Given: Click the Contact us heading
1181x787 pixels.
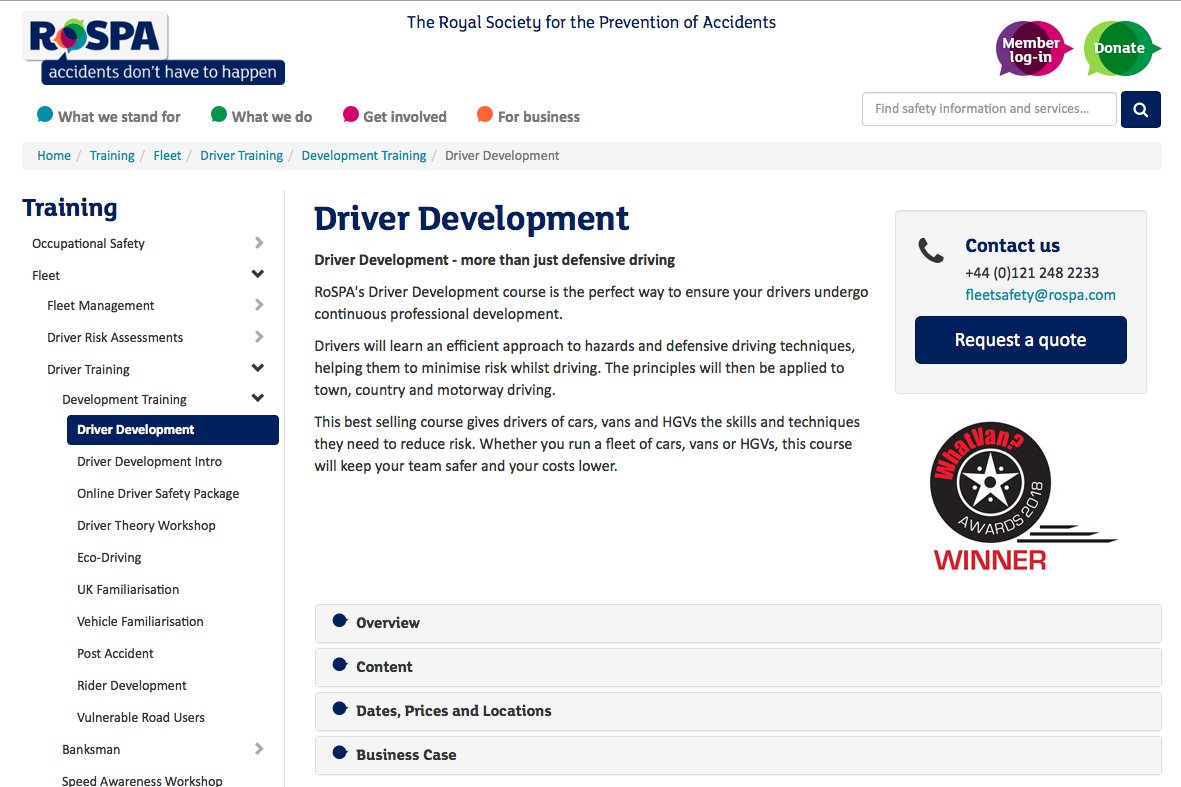Looking at the screenshot, I should [1012, 246].
